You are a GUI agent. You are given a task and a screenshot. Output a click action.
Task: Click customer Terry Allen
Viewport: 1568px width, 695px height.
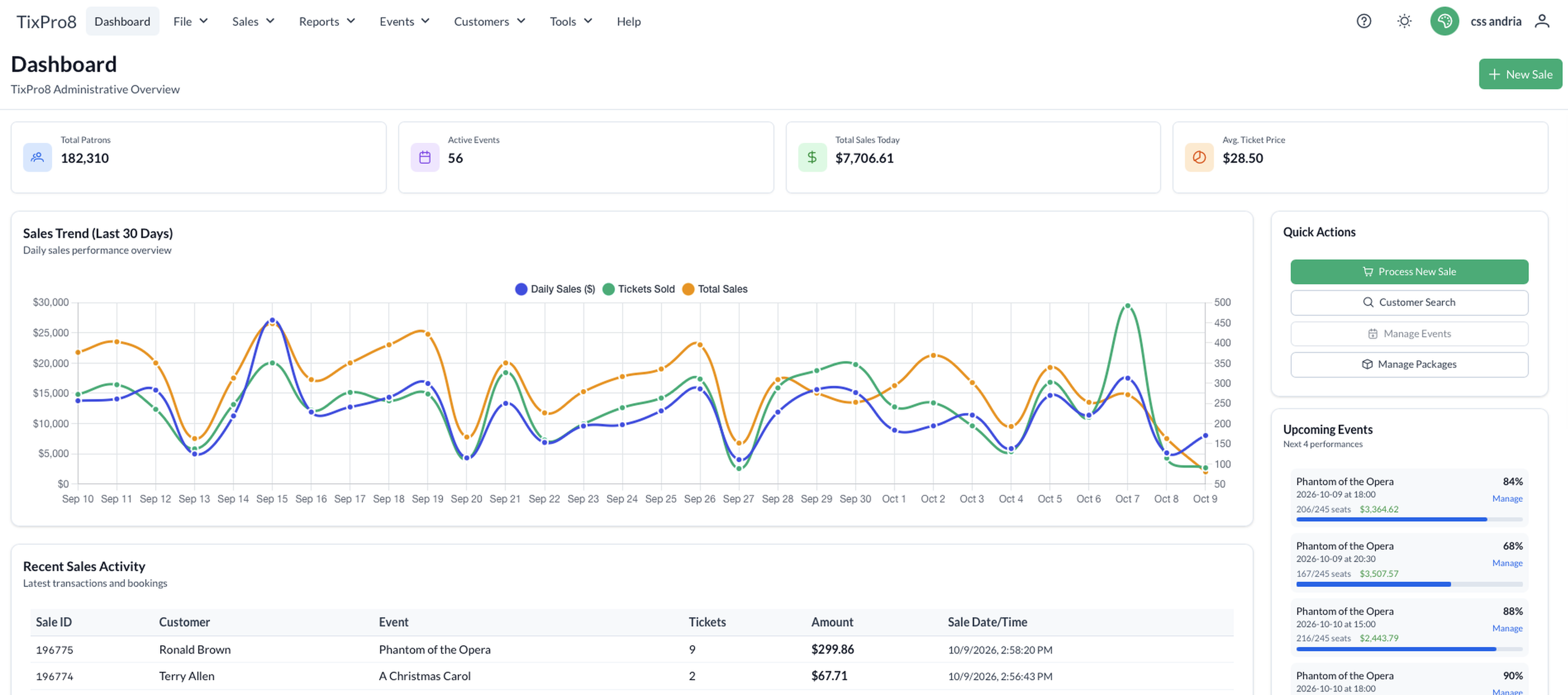186,676
